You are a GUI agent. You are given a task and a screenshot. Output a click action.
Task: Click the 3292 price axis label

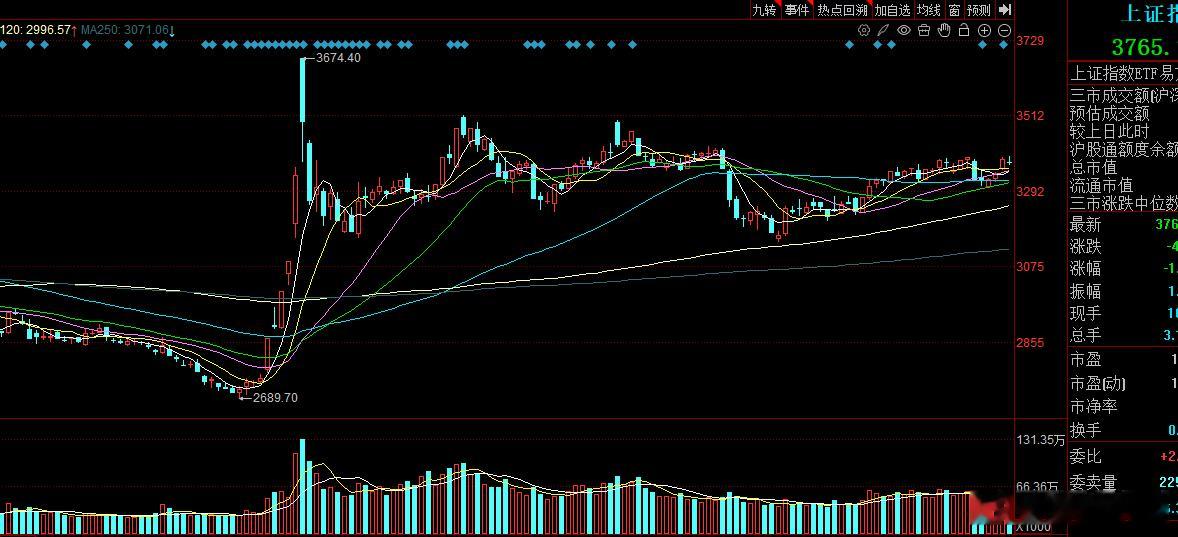(x=1029, y=192)
